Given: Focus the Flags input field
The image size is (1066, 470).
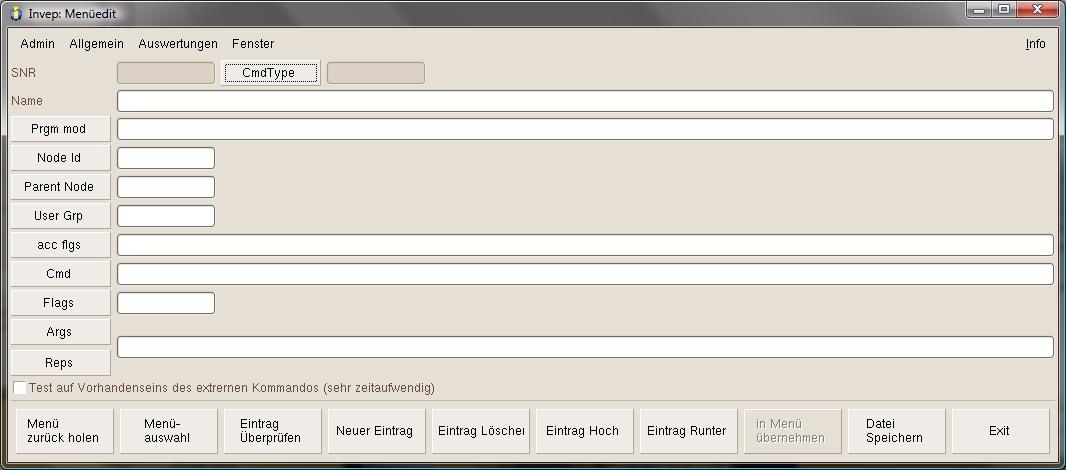Looking at the screenshot, I should coord(166,303).
